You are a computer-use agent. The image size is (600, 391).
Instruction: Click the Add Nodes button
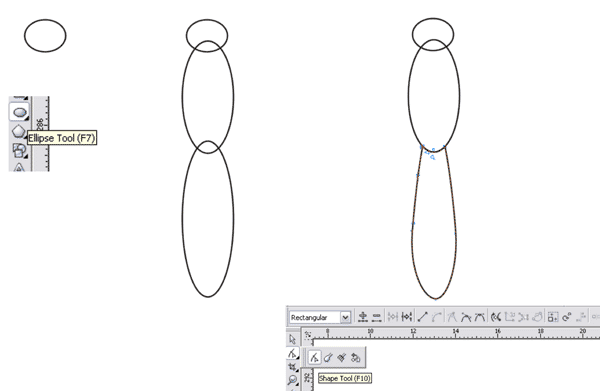[363, 317]
